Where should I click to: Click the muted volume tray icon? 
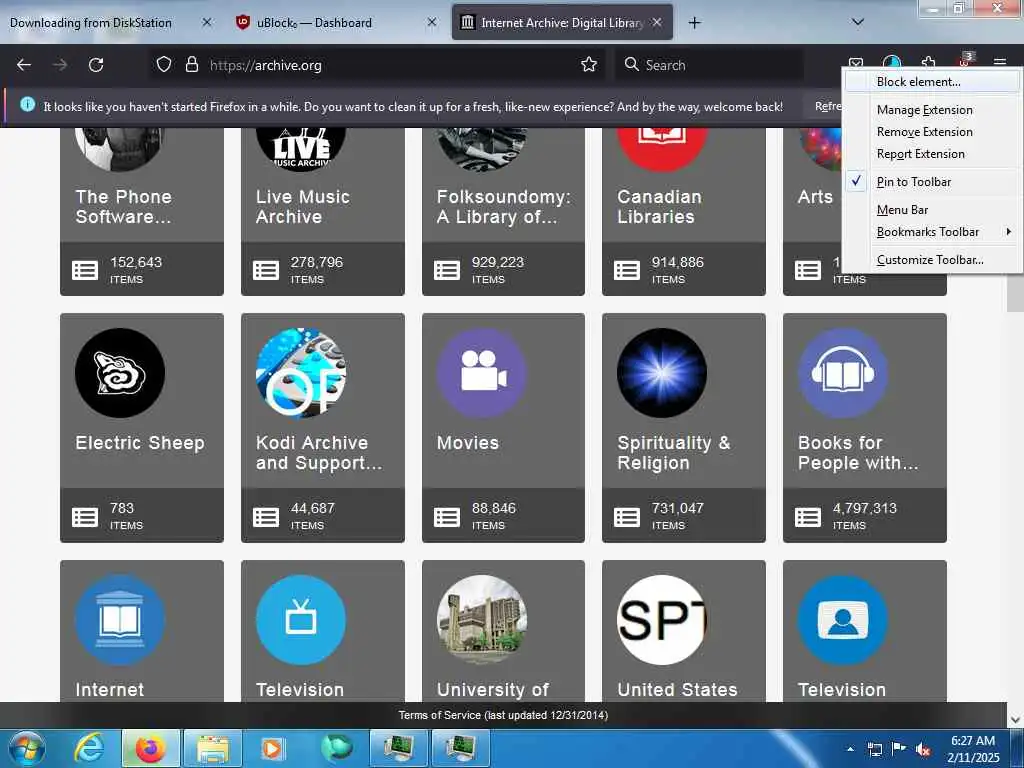pyautogui.click(x=922, y=749)
